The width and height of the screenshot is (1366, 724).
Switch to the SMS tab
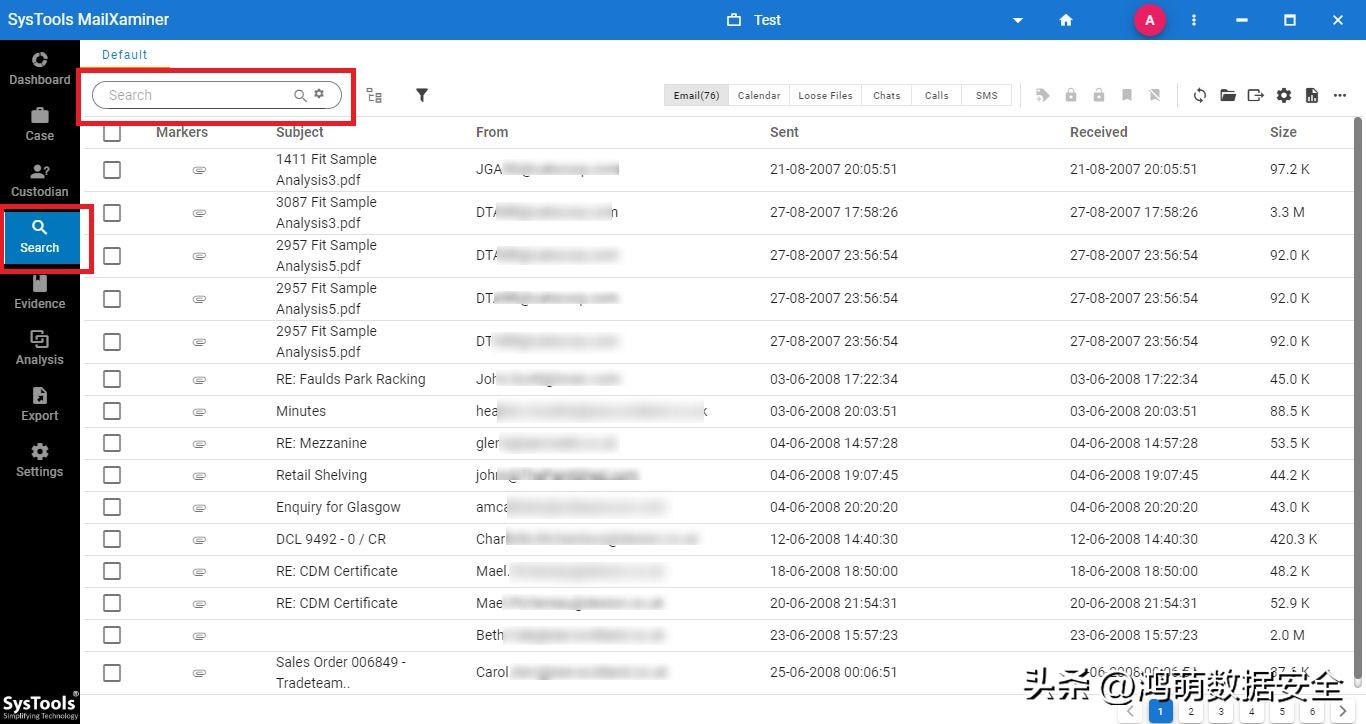[x=986, y=95]
